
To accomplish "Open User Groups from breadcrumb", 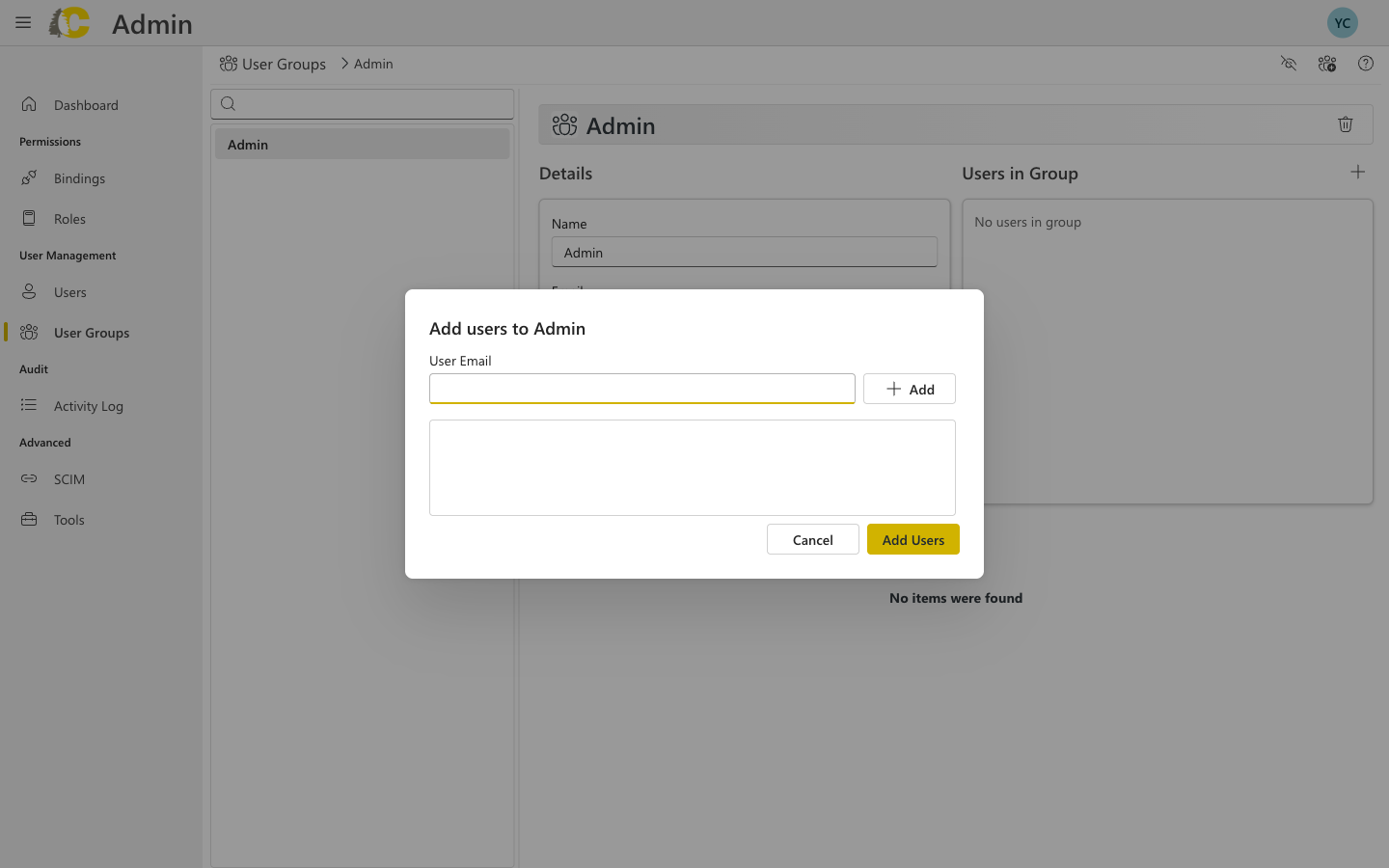I will (x=284, y=63).
